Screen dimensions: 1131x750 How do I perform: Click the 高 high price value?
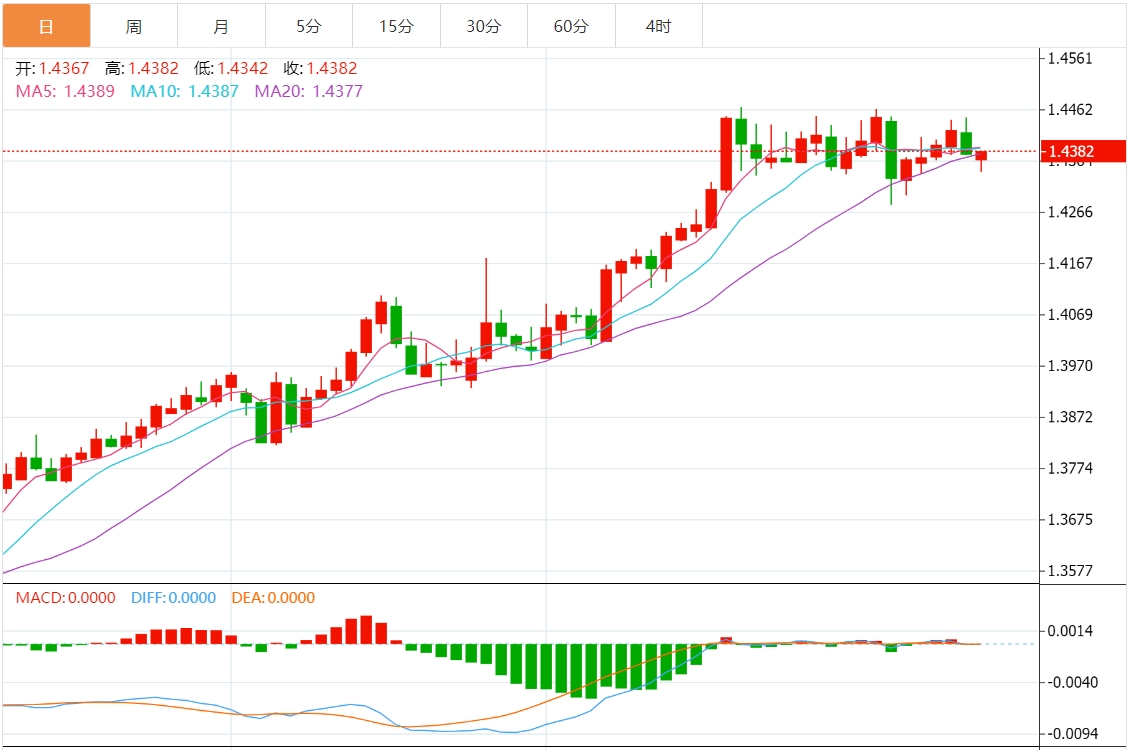coord(142,69)
